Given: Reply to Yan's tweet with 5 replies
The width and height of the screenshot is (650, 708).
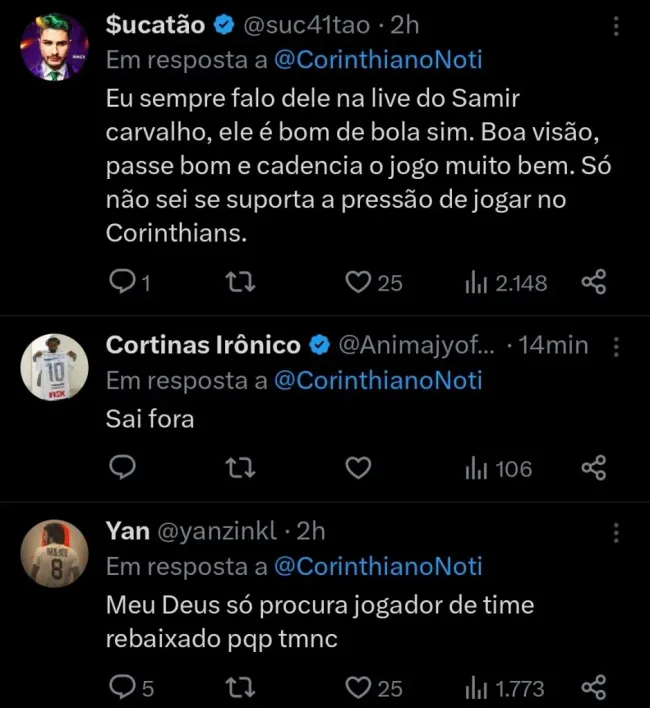Looking at the screenshot, I should (x=121, y=687).
